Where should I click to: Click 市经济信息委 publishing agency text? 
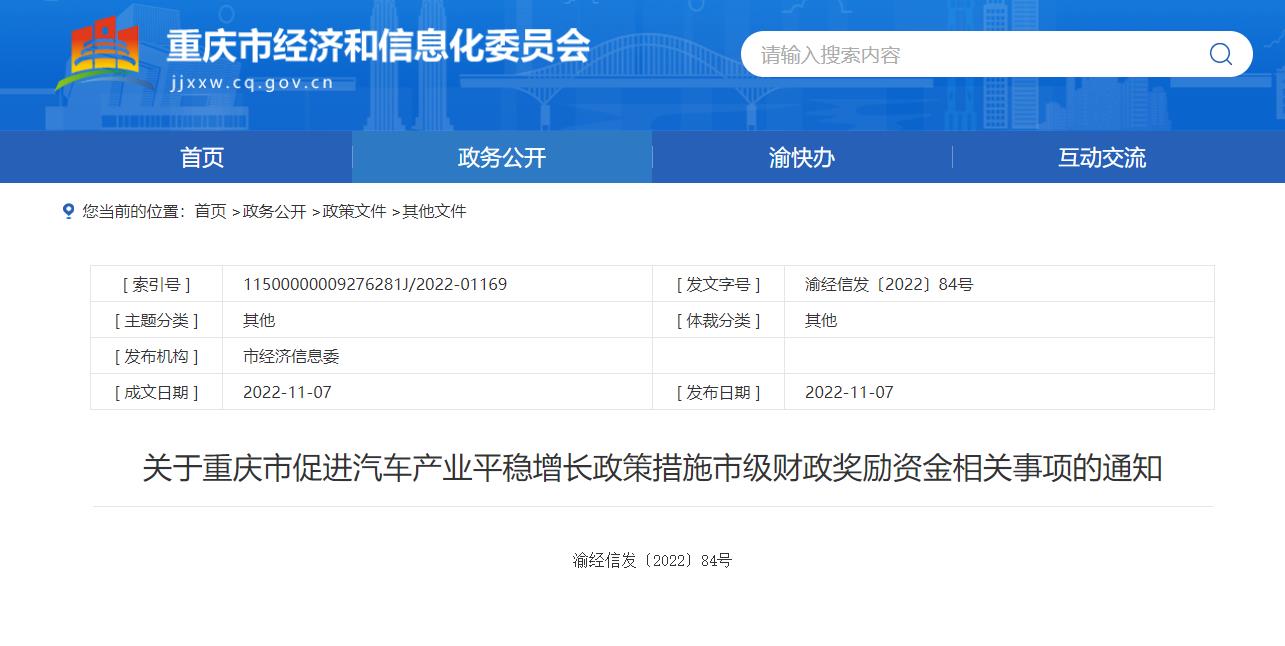point(291,356)
